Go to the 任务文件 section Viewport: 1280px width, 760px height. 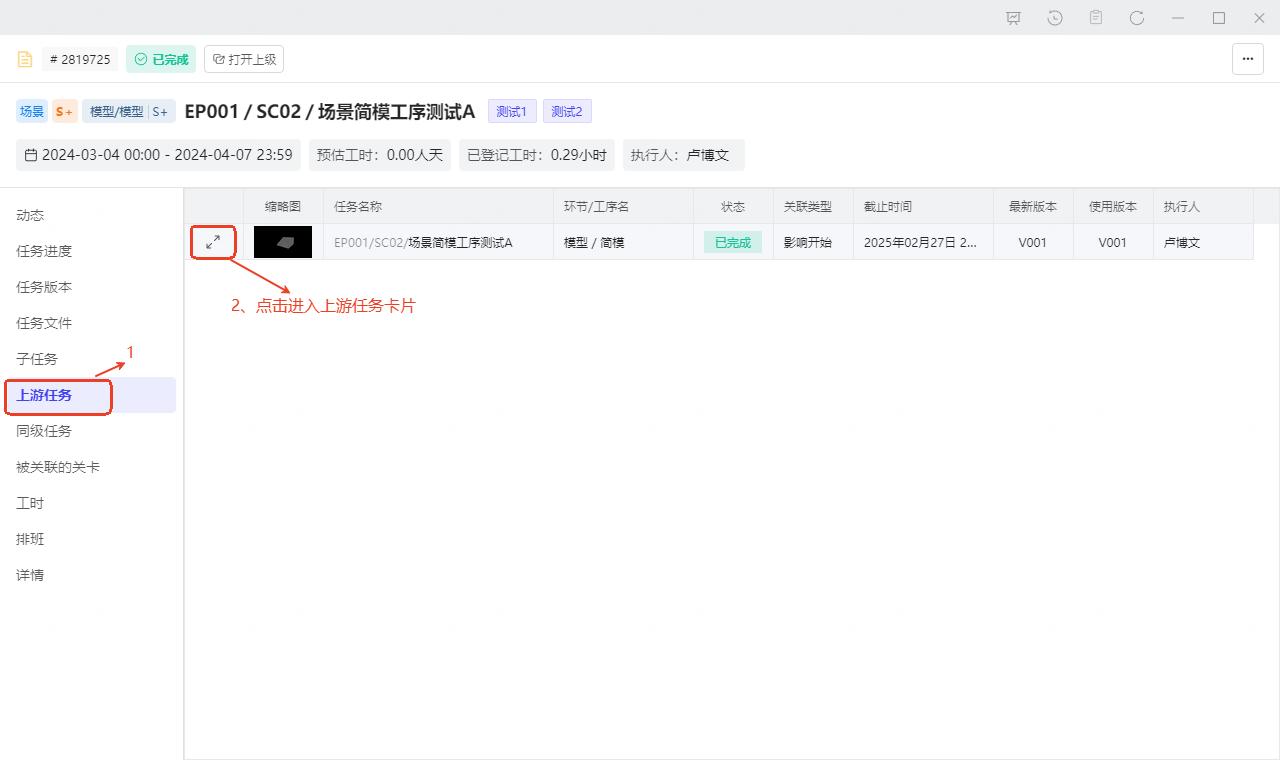coord(44,323)
